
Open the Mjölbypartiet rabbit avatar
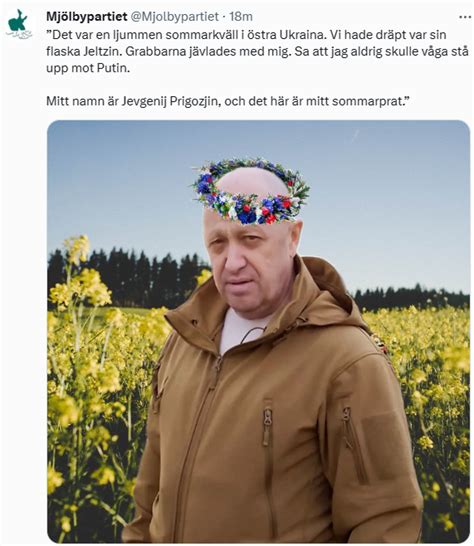(19, 24)
